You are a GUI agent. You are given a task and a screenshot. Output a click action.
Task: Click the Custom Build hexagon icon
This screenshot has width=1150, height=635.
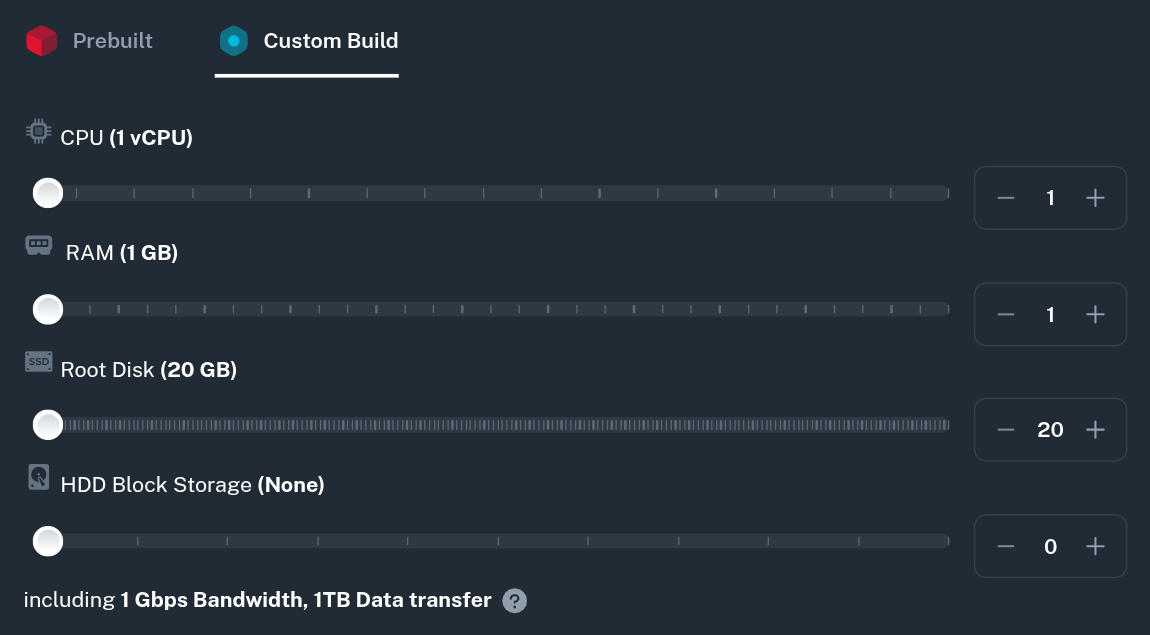(233, 41)
